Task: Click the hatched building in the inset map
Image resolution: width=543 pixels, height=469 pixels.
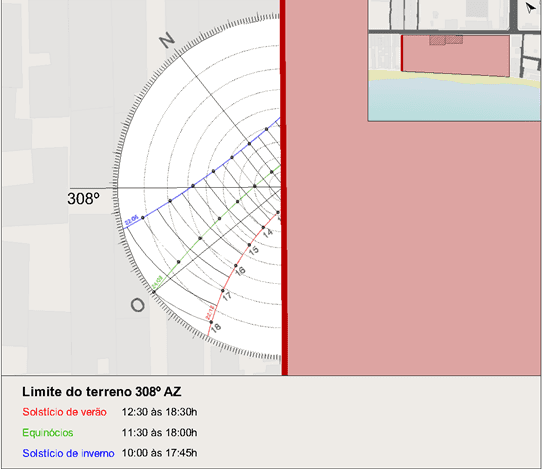Action: tap(446, 40)
